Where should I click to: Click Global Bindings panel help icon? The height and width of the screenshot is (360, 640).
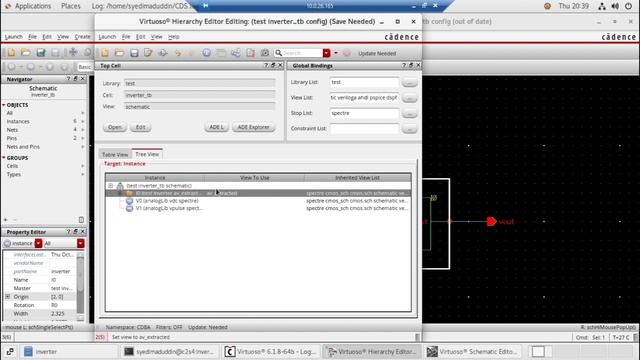coord(404,65)
